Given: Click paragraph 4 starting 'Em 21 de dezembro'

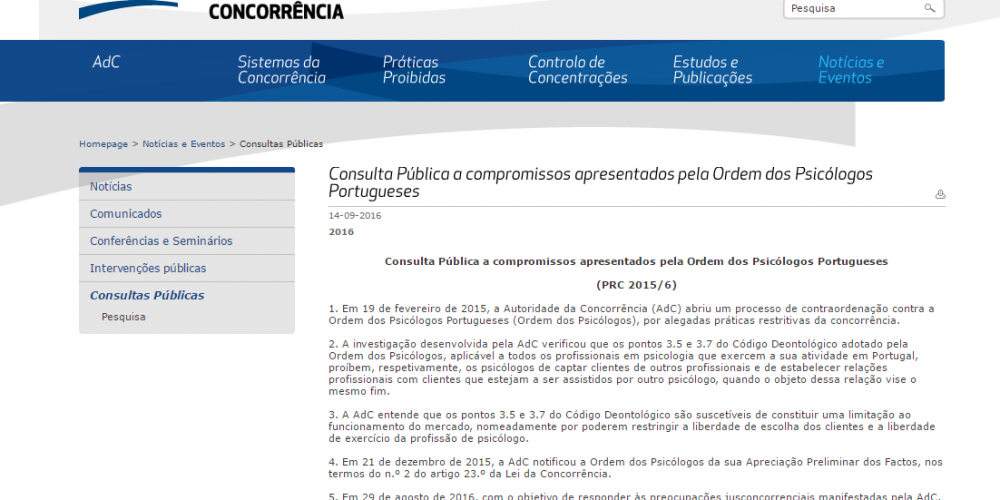Looking at the screenshot, I should point(635,468).
